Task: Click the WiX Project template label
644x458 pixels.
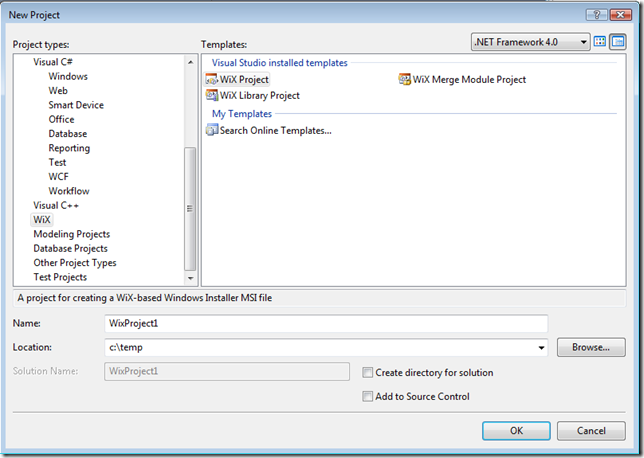Action: tap(244, 80)
